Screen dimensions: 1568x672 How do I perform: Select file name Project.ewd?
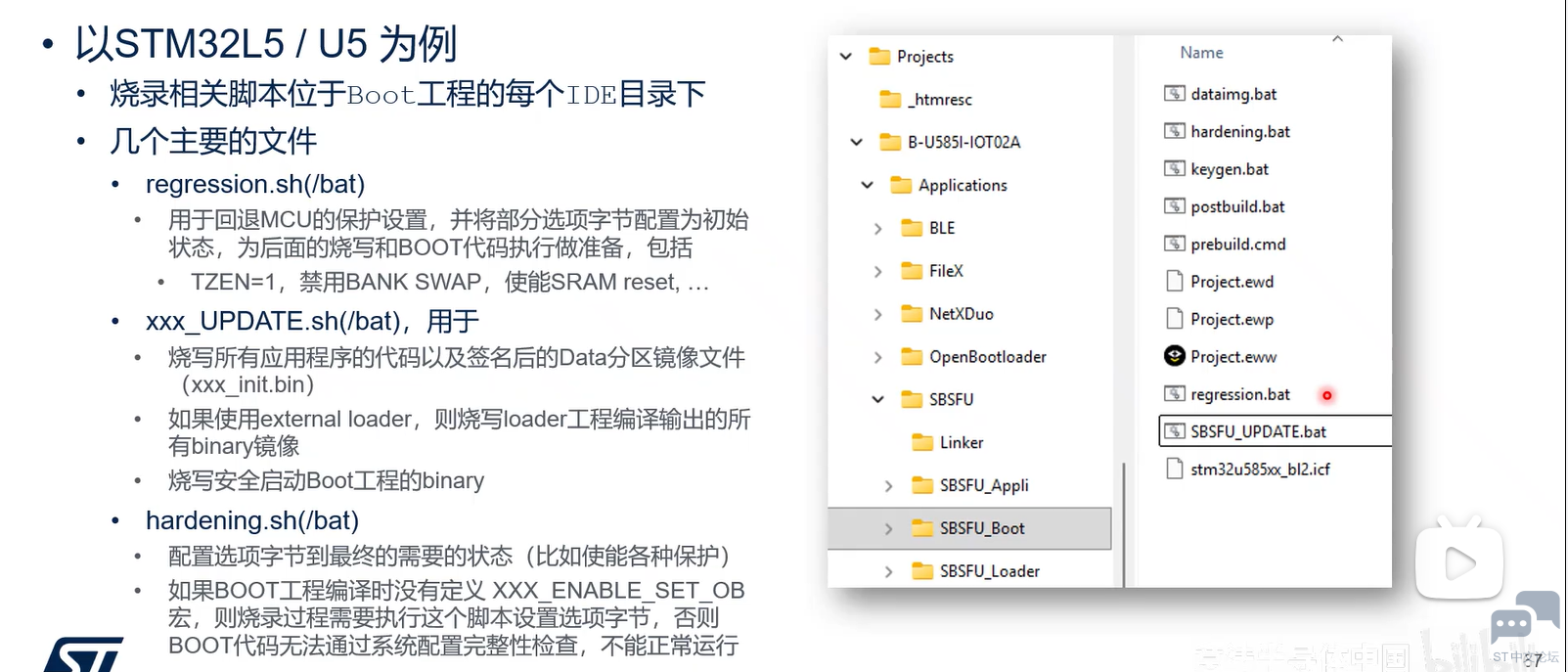pyautogui.click(x=1232, y=282)
